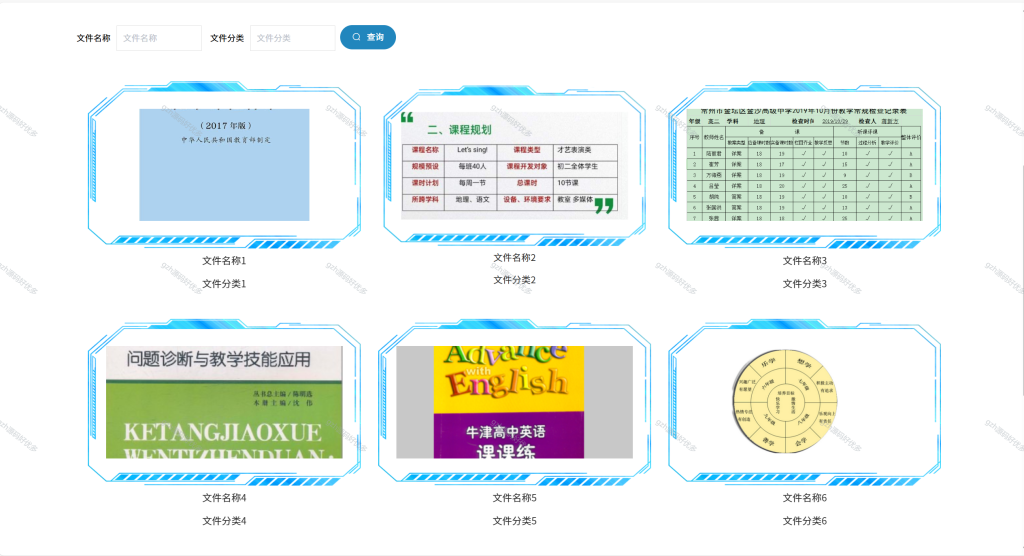
Task: Select the label 文件分类6
Action: tap(805, 521)
